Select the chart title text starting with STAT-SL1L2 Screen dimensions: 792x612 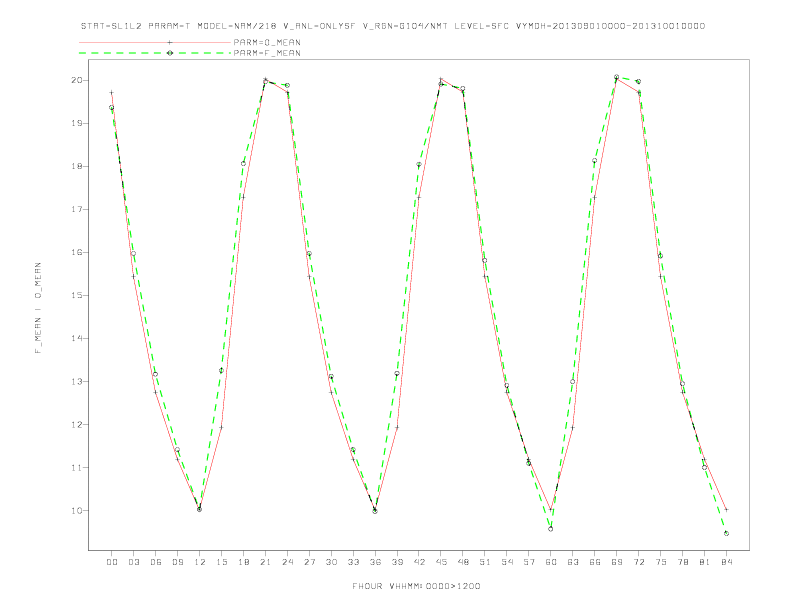393,26
